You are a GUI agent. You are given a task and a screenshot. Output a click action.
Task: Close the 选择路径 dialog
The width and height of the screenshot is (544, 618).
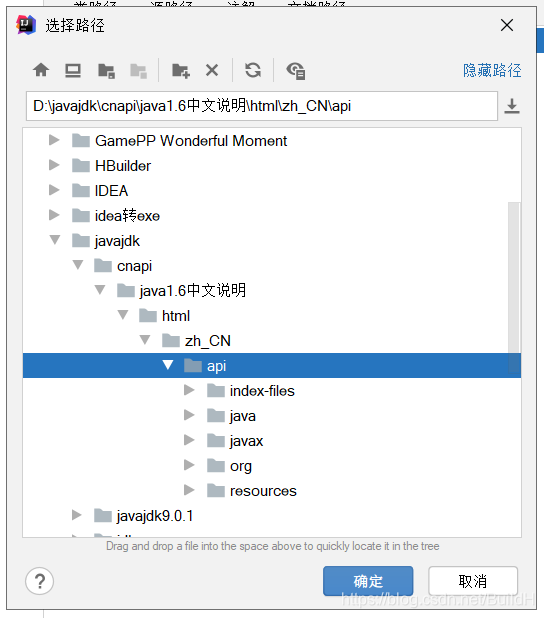pos(507,25)
